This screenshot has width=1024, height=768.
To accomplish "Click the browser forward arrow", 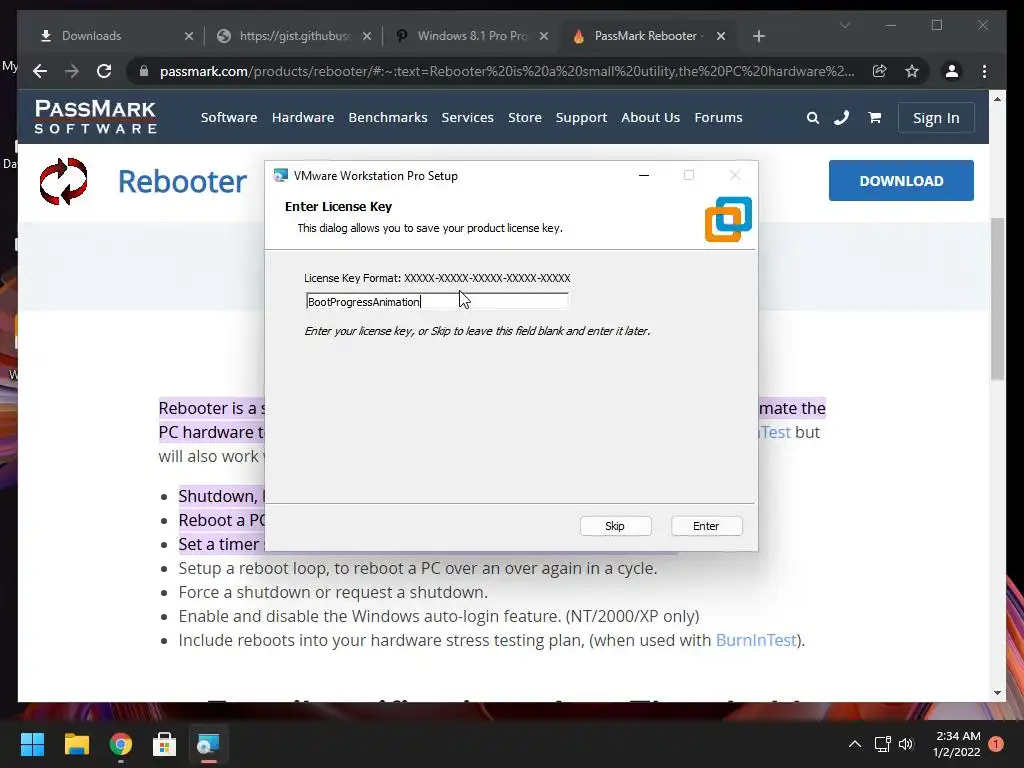I will (72, 71).
